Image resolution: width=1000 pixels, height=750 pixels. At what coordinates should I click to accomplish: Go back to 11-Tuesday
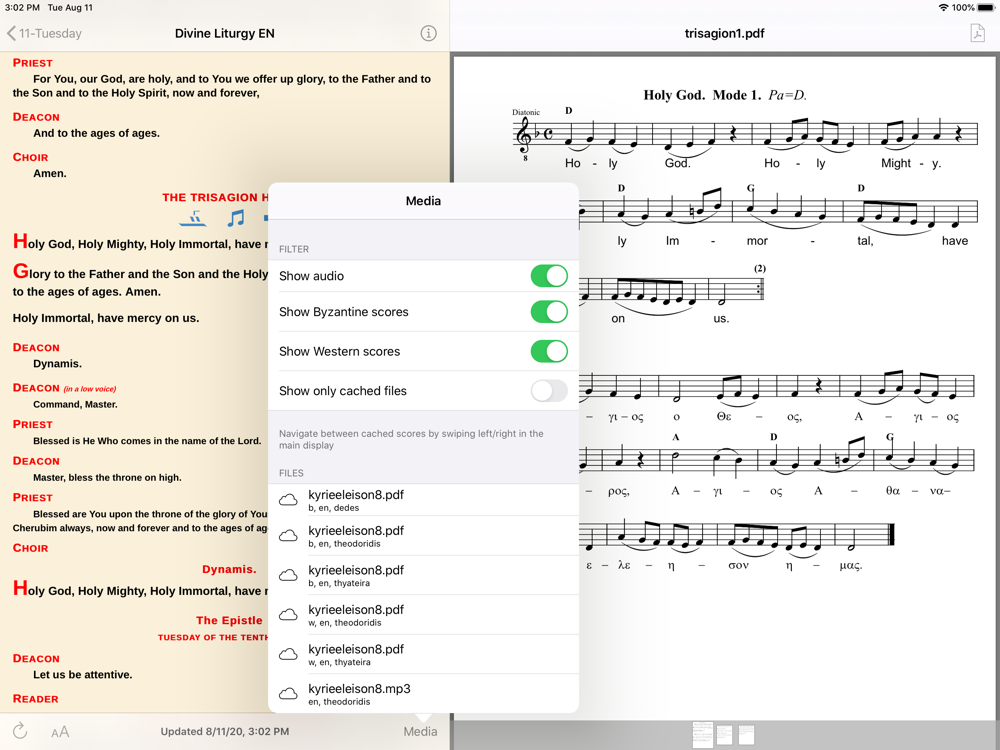[44, 33]
